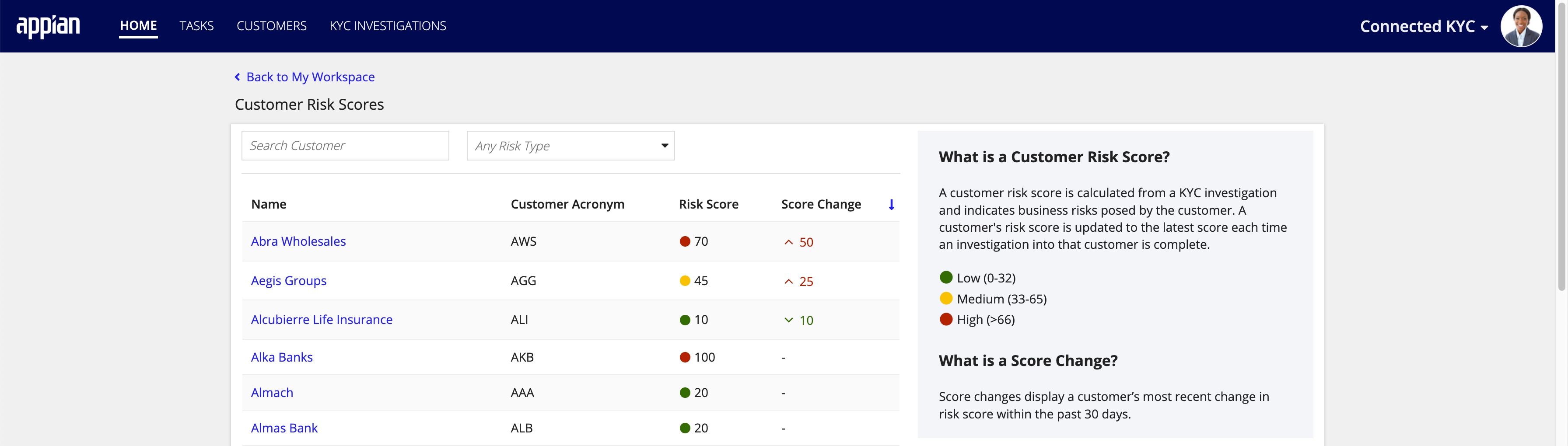This screenshot has height=446, width=1568.
Task: Click green risk dot for Alcubierre Life Insurance
Action: [x=685, y=320]
